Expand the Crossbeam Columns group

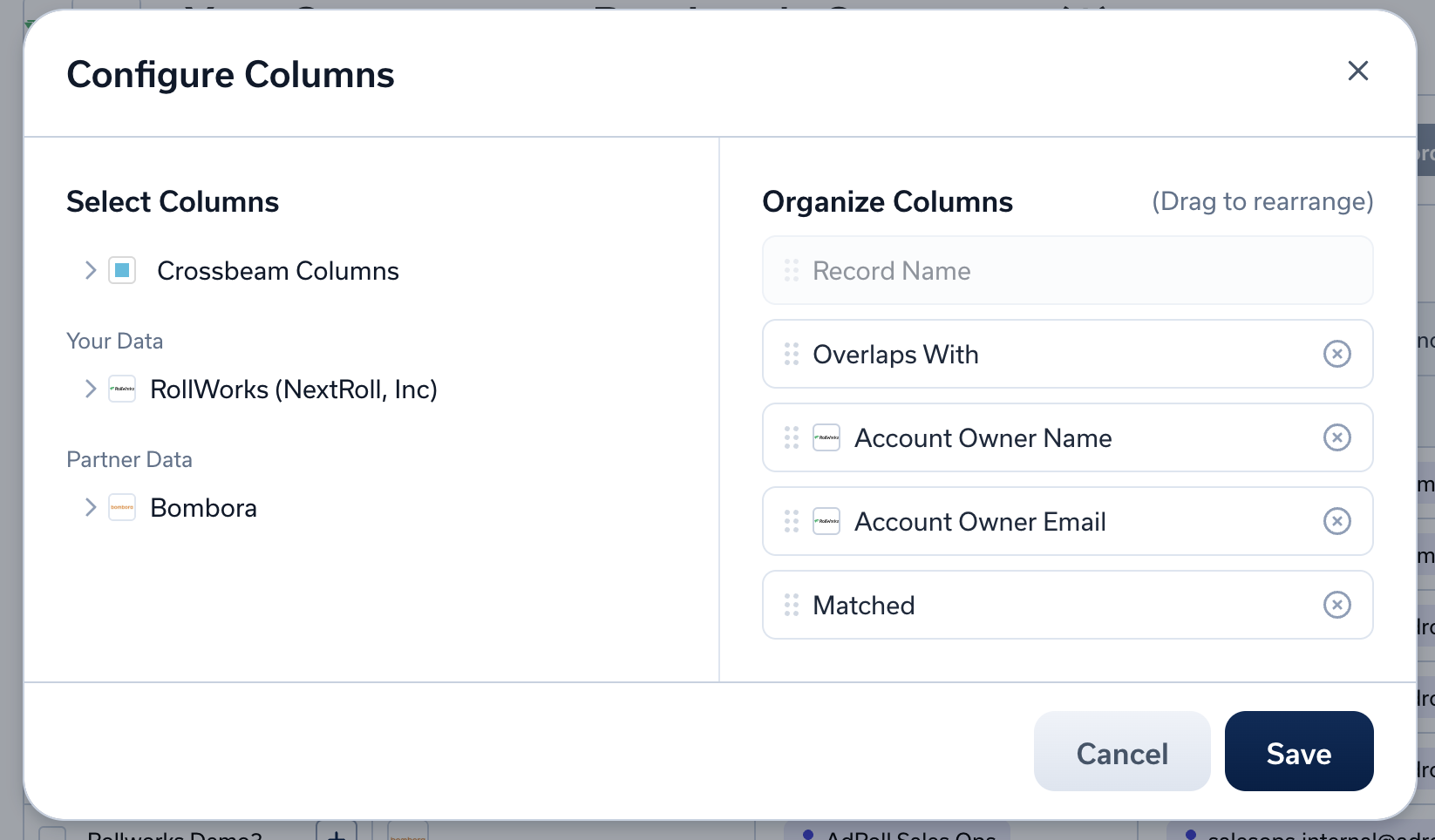pyautogui.click(x=90, y=270)
